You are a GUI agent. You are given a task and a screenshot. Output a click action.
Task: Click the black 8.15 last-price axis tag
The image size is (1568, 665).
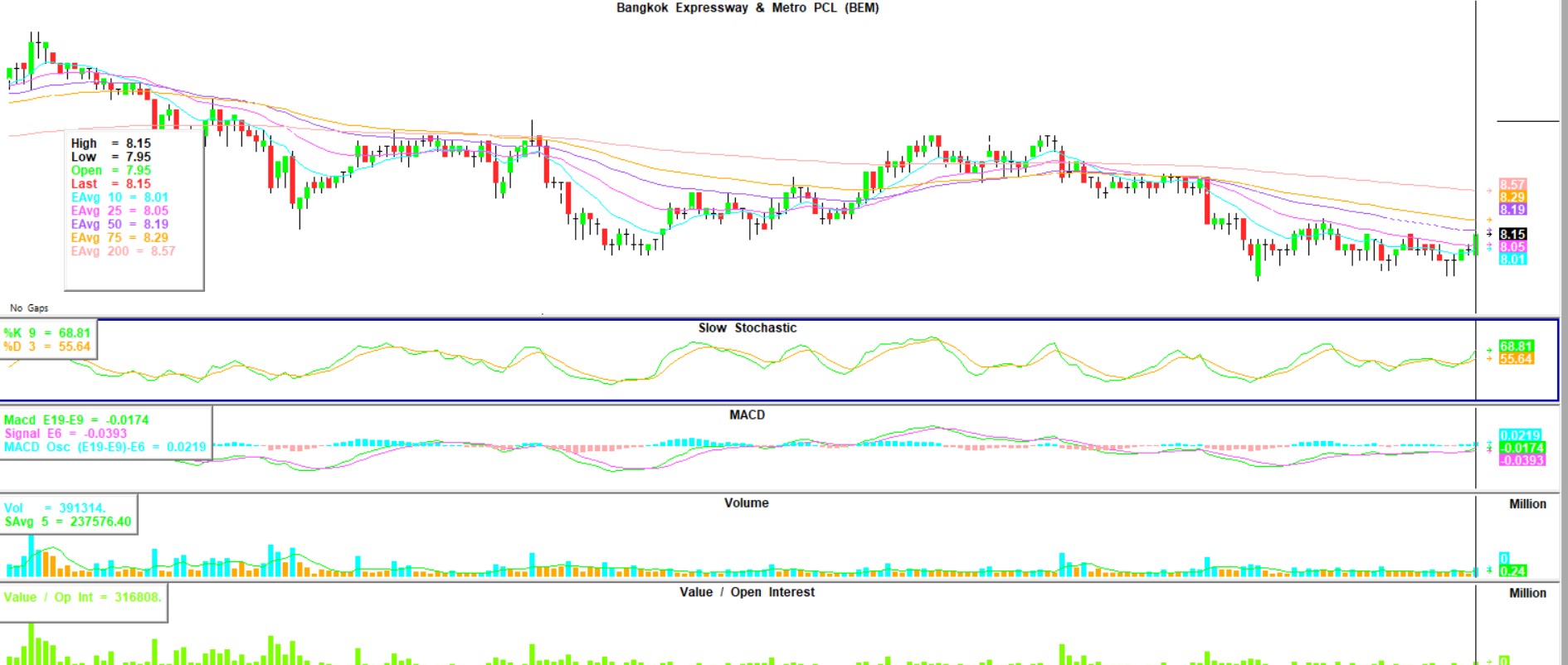click(x=1512, y=235)
